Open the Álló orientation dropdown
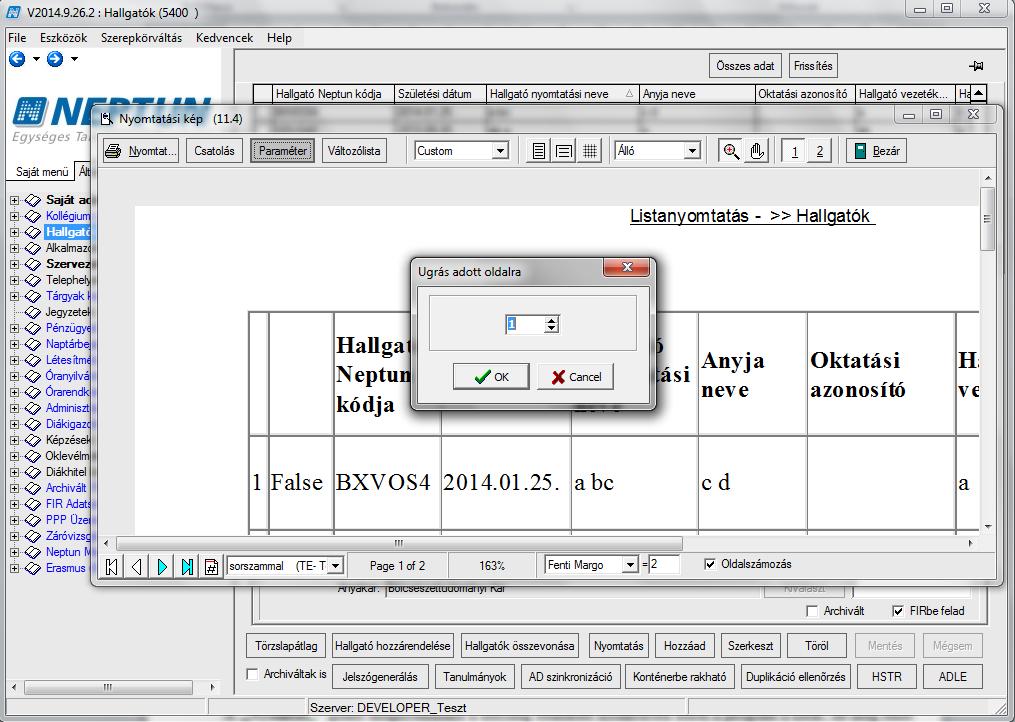 pos(692,151)
